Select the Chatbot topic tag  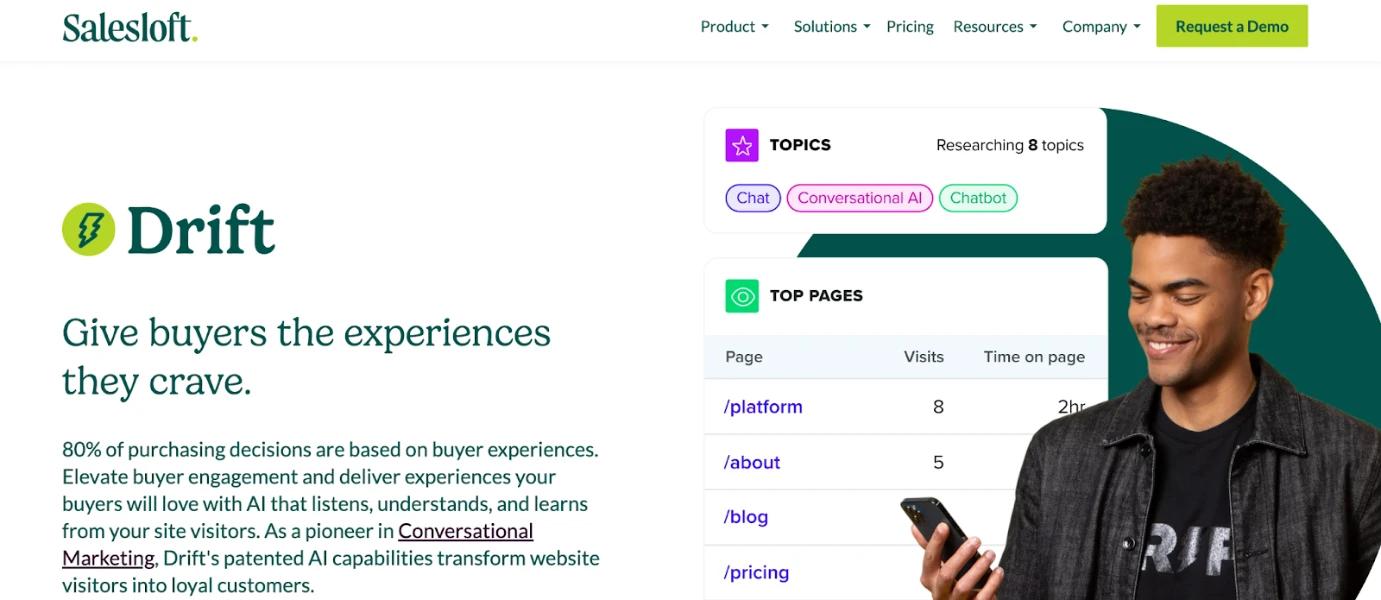pyautogui.click(x=978, y=198)
